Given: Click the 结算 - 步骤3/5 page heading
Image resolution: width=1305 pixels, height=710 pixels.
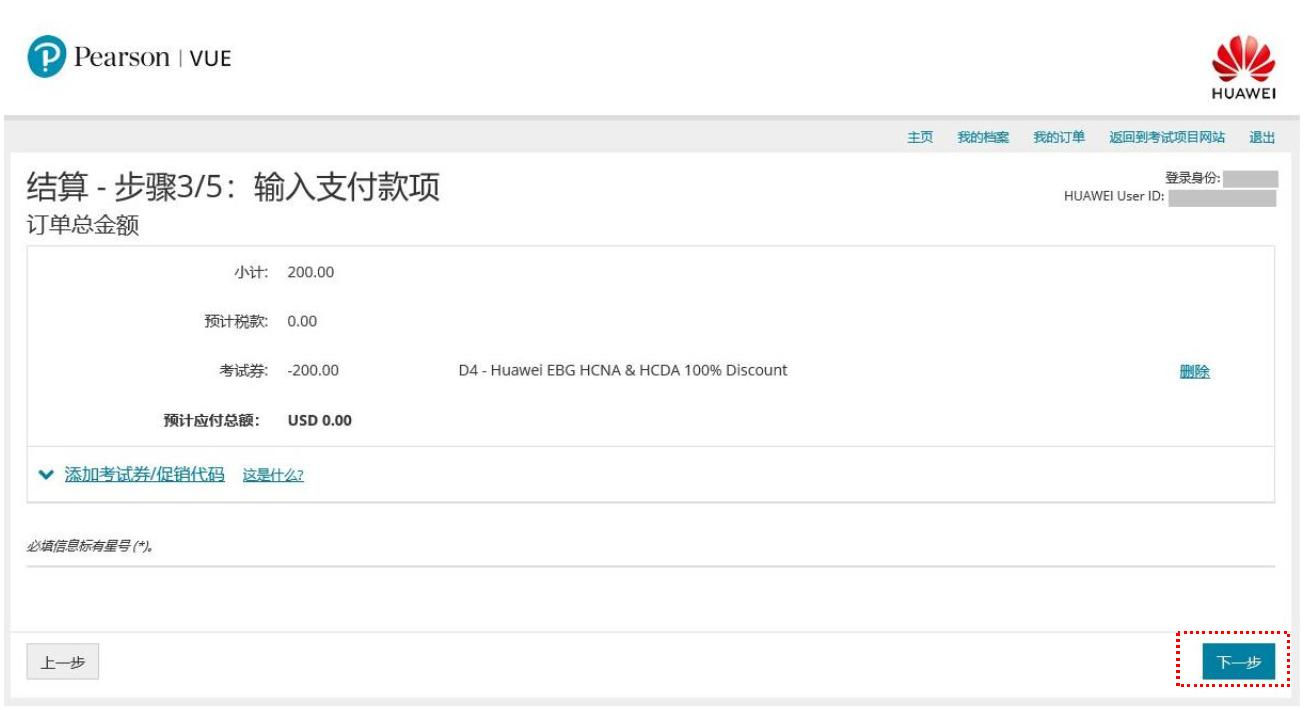Looking at the screenshot, I should [x=233, y=187].
